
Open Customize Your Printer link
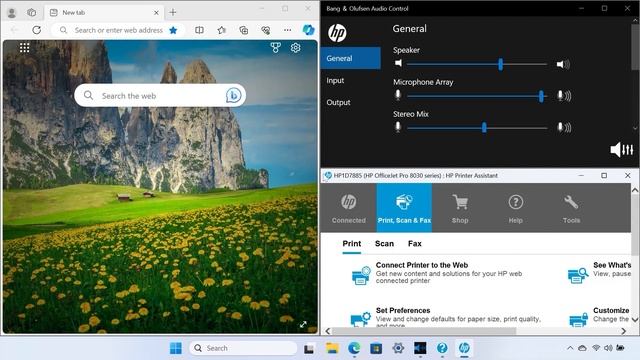pos(611,310)
